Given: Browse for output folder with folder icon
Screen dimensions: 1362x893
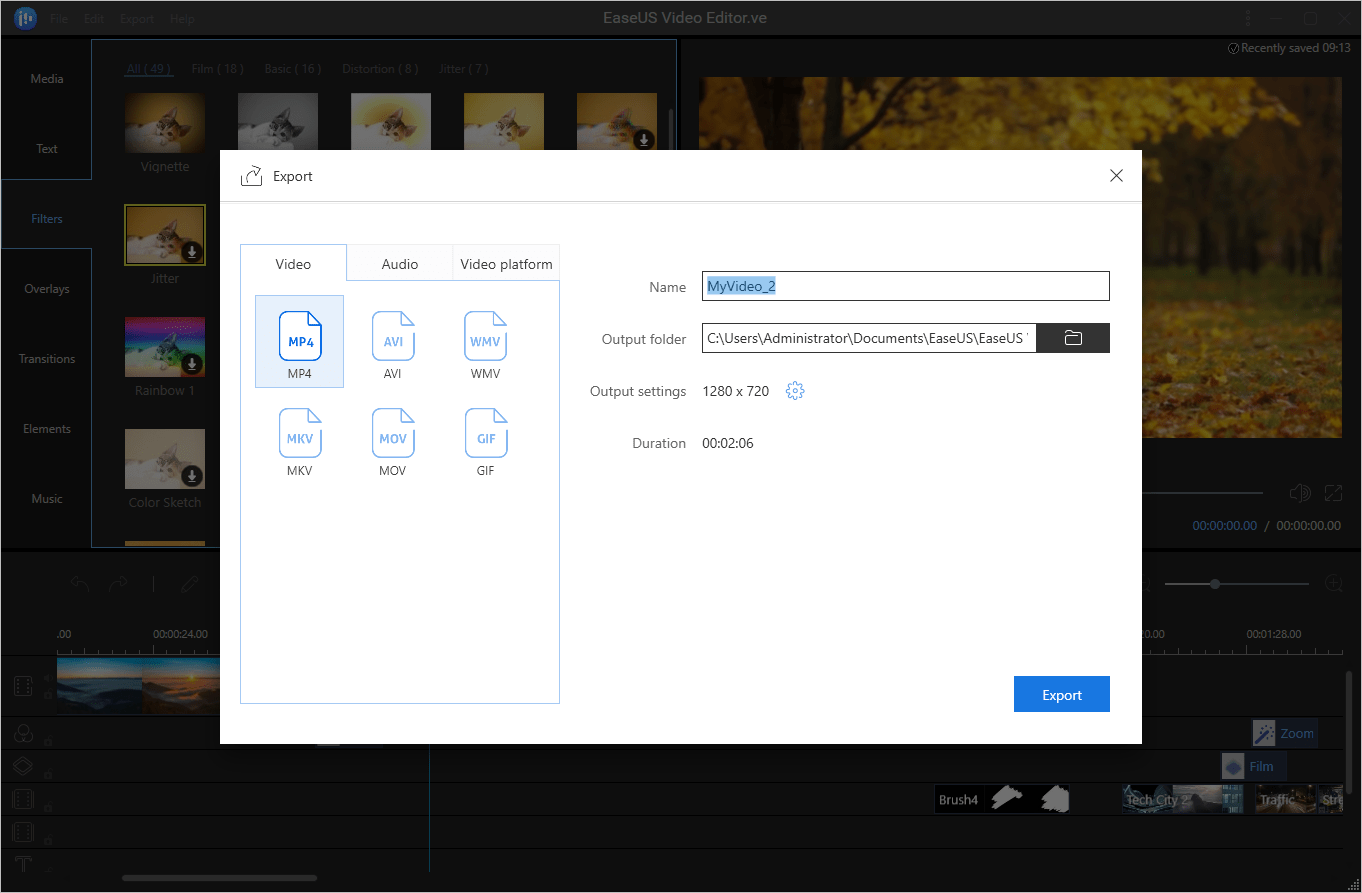Looking at the screenshot, I should 1073,339.
